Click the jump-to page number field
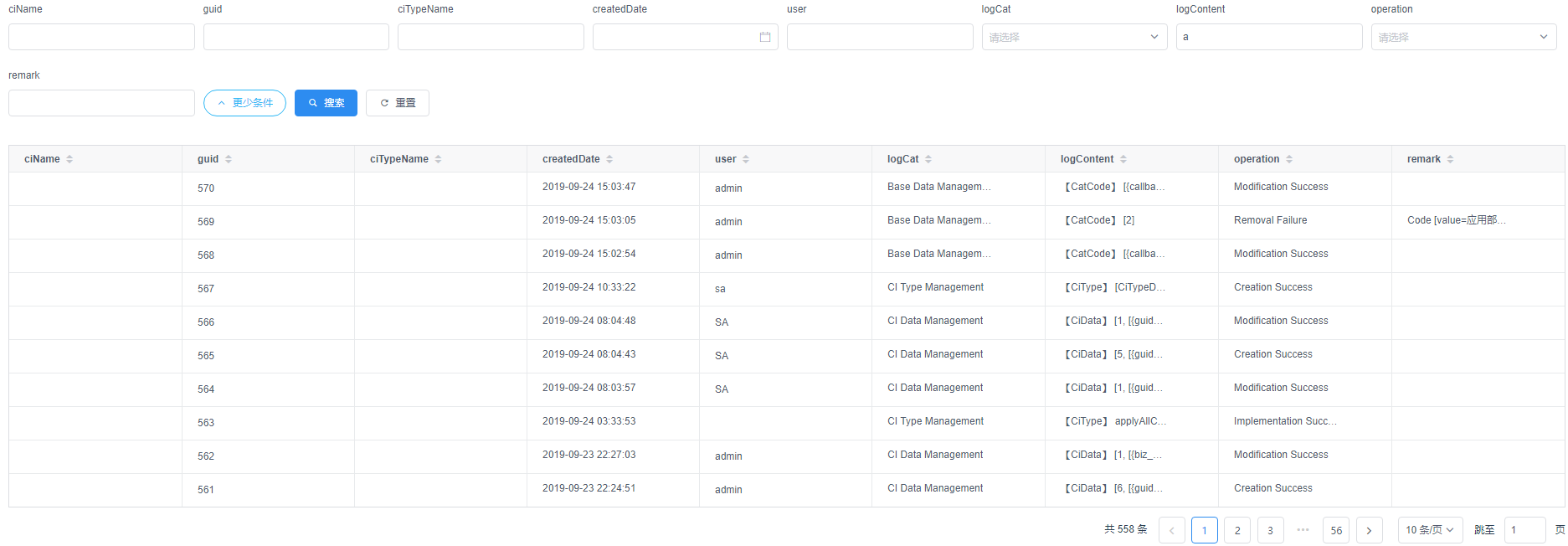 pos(1524,530)
